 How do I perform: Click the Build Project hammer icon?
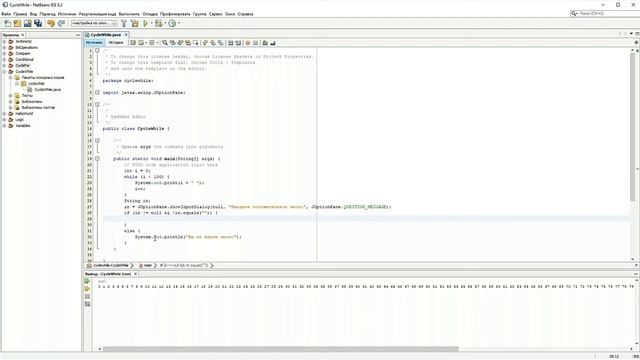click(124, 23)
